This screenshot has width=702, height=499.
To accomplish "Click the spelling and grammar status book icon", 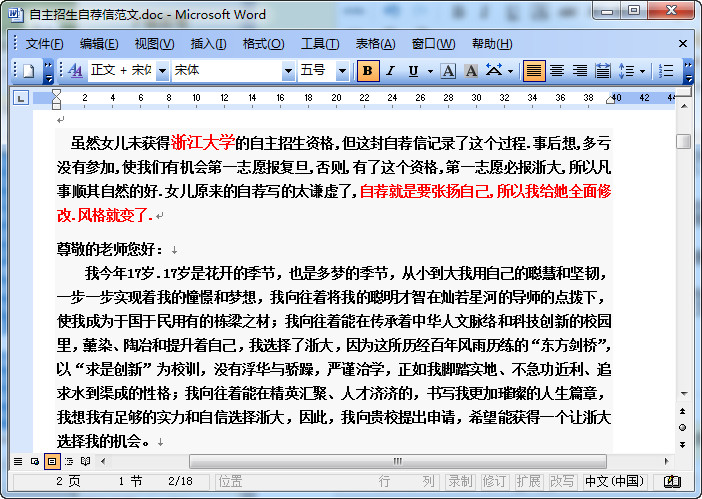I will point(672,482).
